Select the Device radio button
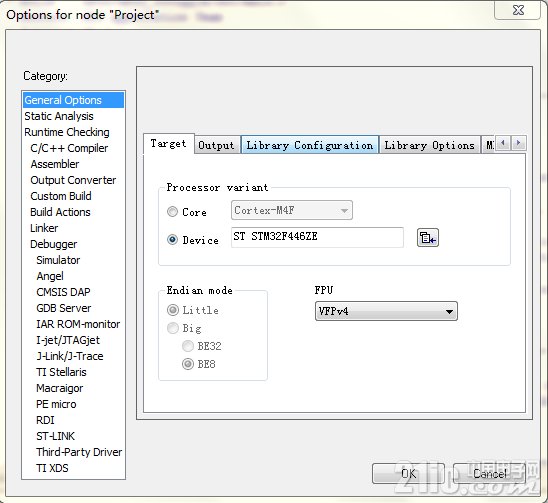The image size is (548, 503). click(172, 239)
